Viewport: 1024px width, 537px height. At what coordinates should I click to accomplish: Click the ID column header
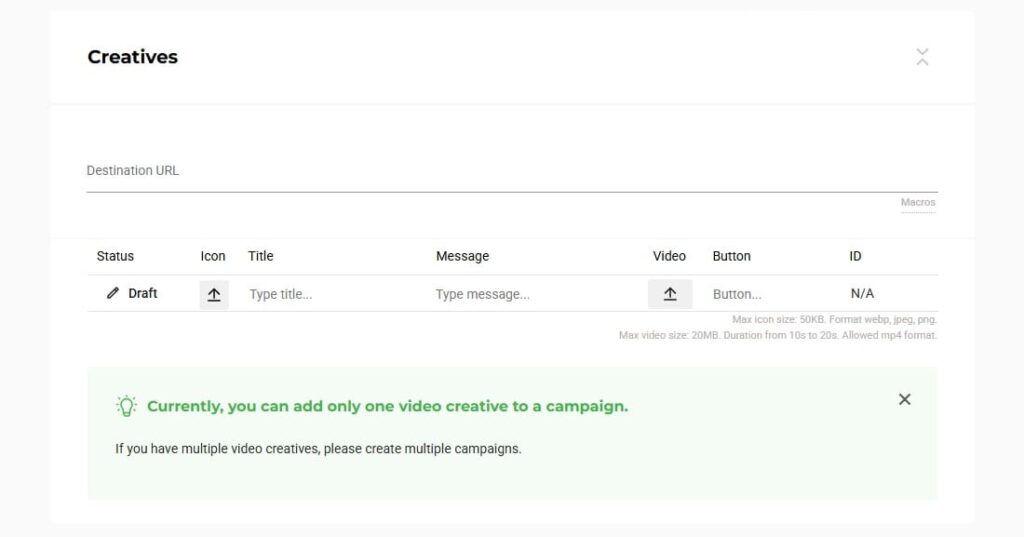pos(855,256)
